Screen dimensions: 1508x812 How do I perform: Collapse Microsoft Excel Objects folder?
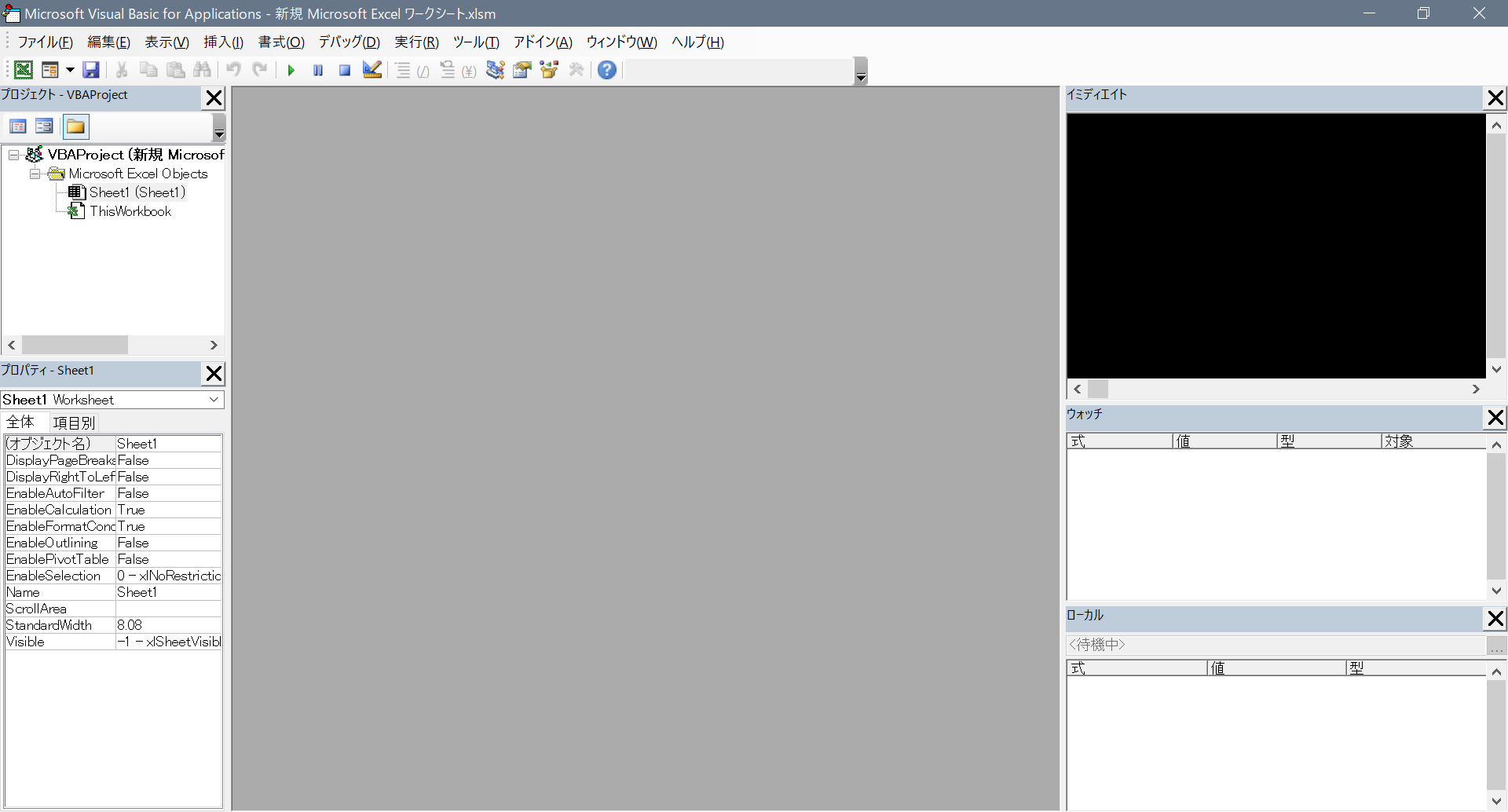click(x=35, y=174)
